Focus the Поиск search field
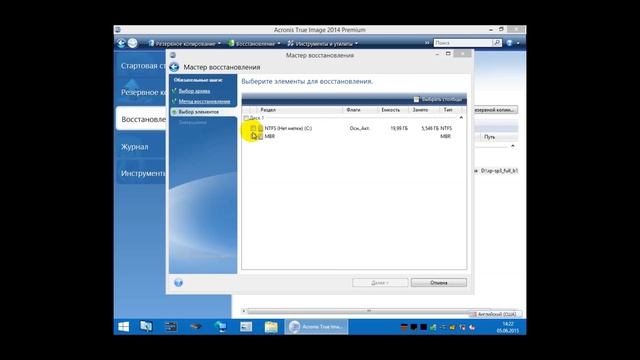 click(463, 43)
